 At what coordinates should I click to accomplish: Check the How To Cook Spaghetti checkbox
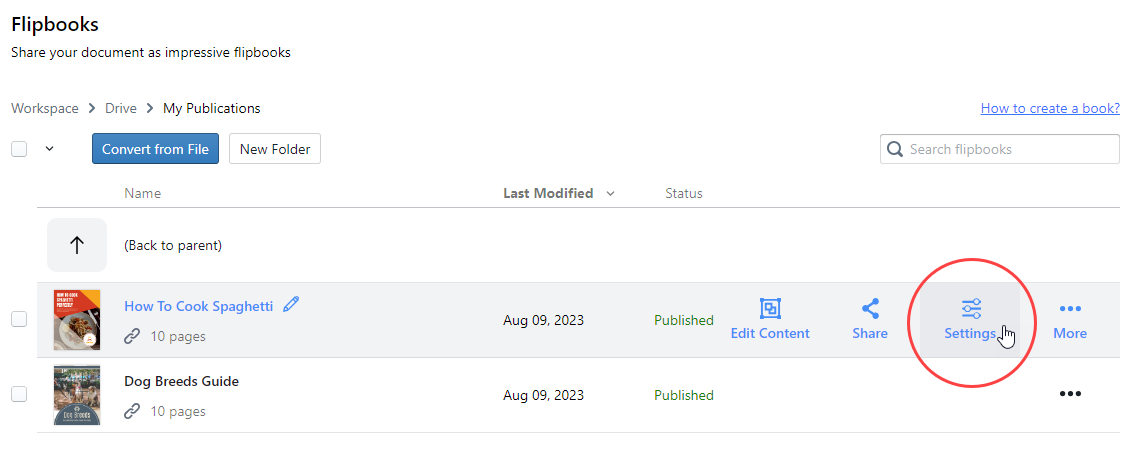click(19, 319)
